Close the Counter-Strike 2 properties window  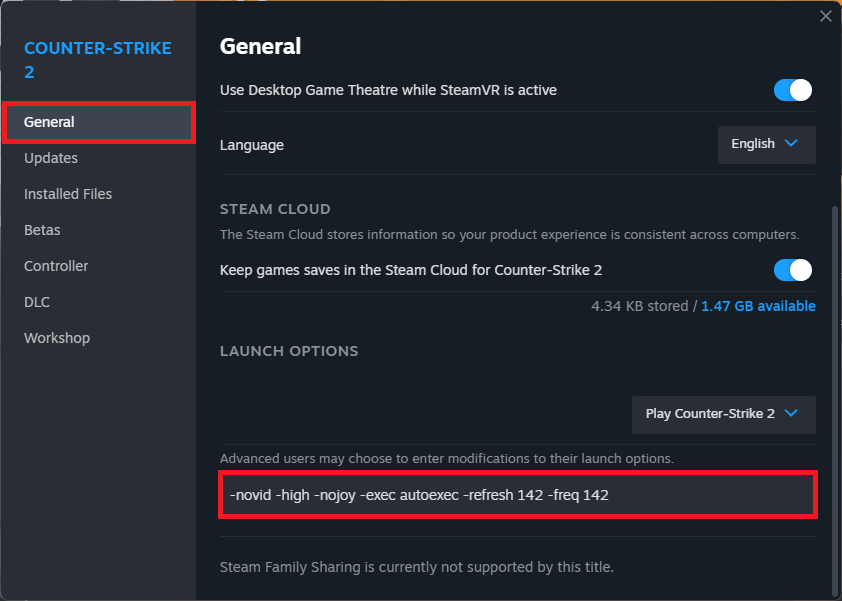tap(825, 16)
